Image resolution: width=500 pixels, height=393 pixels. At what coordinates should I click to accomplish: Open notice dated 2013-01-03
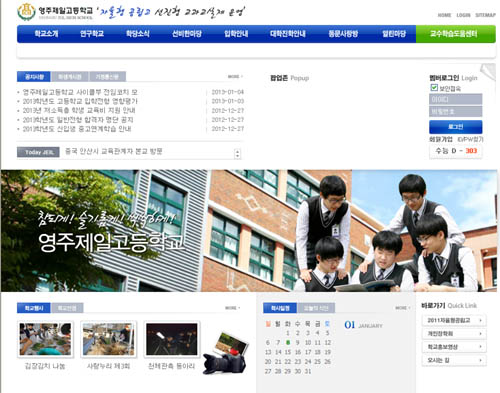point(80,101)
